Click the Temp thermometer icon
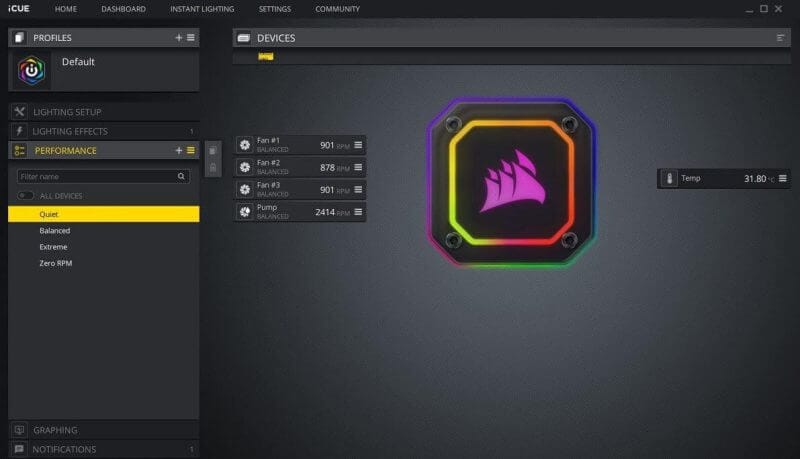The image size is (800, 459). pos(669,179)
